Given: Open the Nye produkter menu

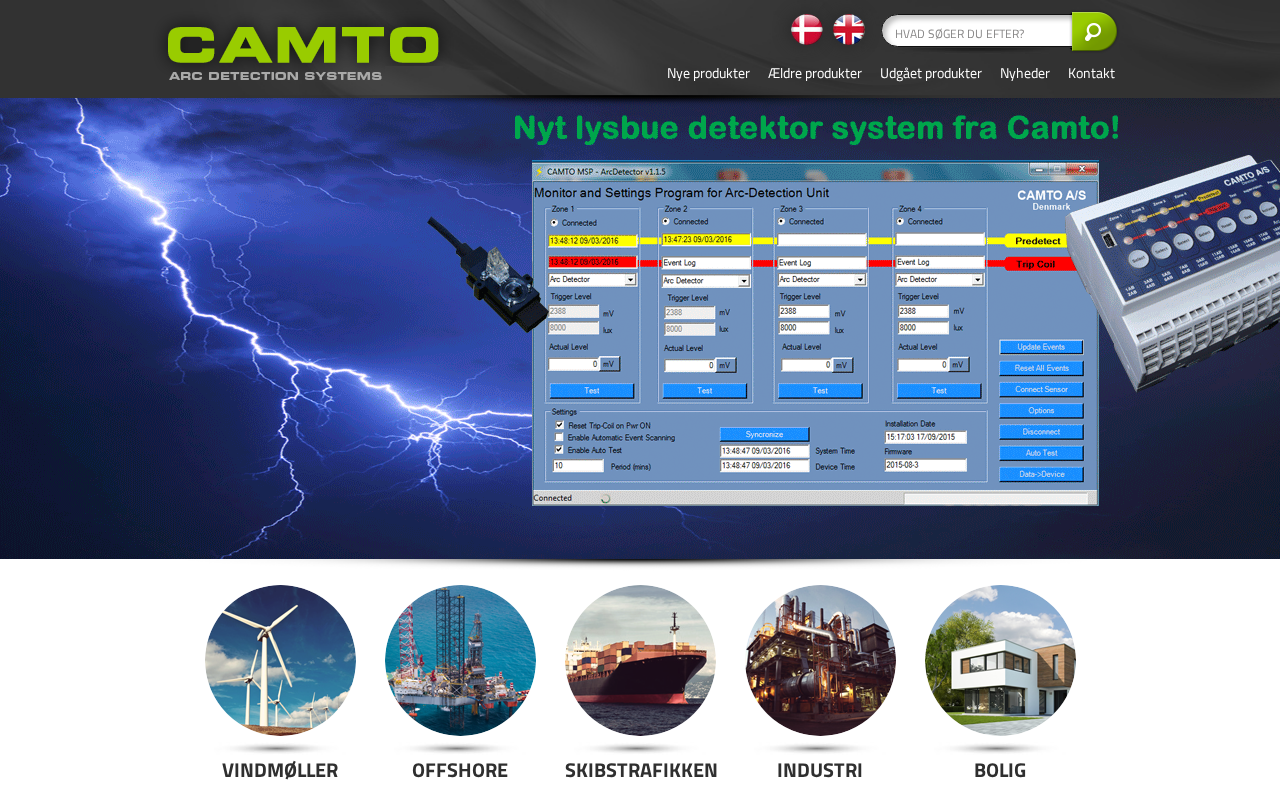Looking at the screenshot, I should [x=708, y=73].
